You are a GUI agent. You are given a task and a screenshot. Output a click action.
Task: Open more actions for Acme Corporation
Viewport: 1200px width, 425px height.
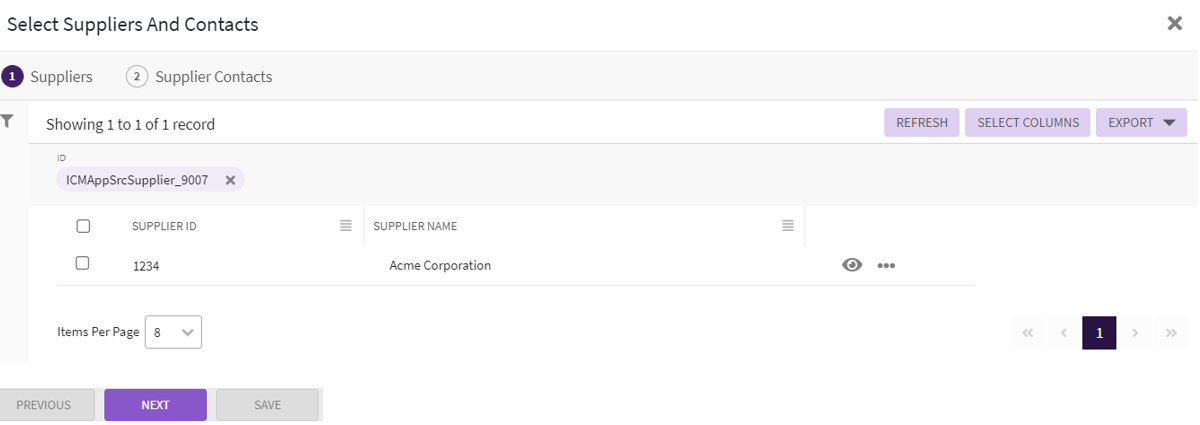tap(886, 266)
